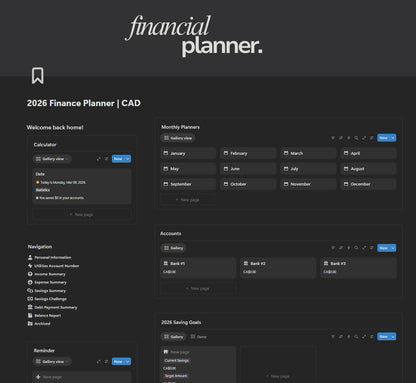Click New button in 2026 Saving Goals

click(x=383, y=337)
